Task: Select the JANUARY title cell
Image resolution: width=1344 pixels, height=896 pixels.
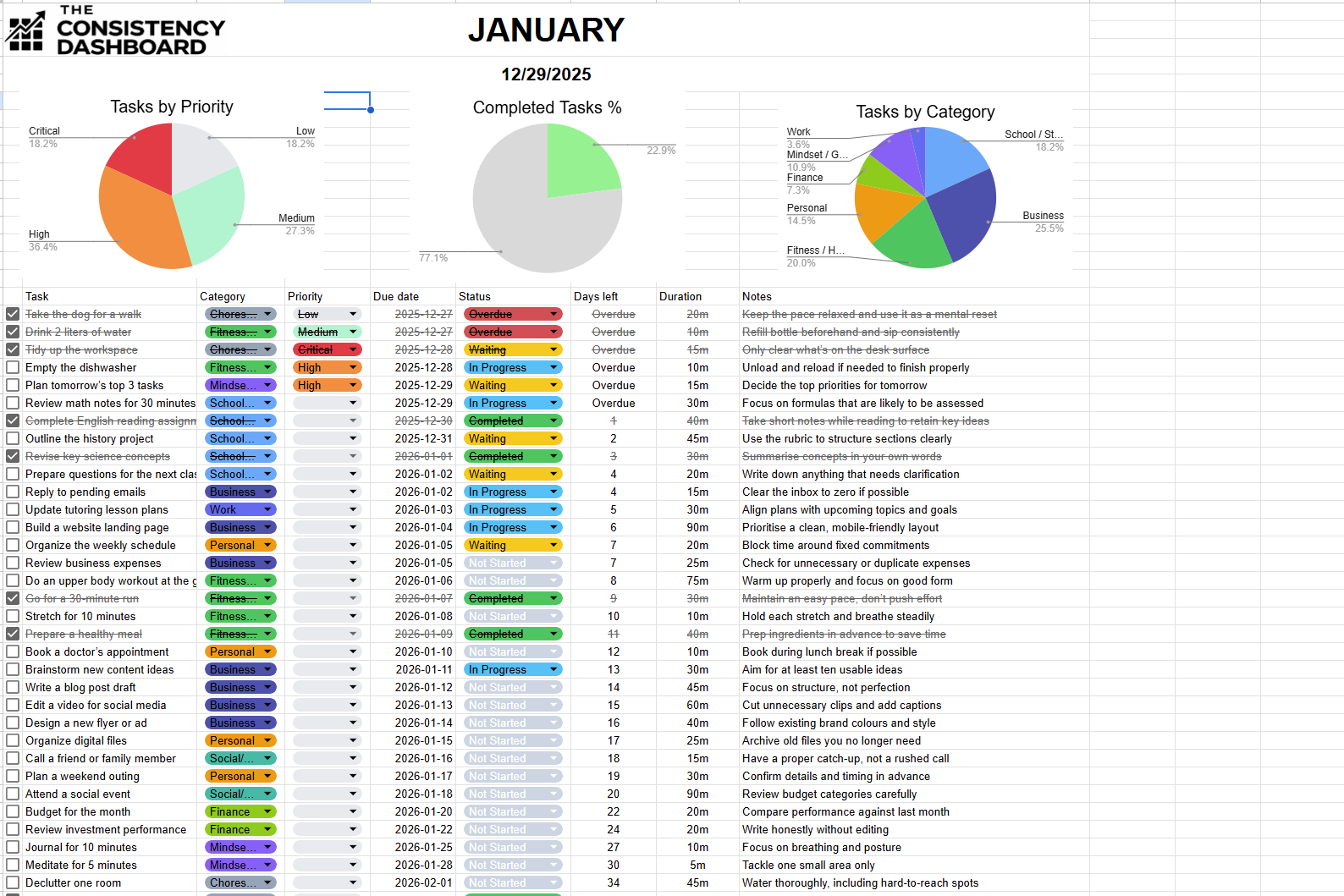Action: [546, 30]
